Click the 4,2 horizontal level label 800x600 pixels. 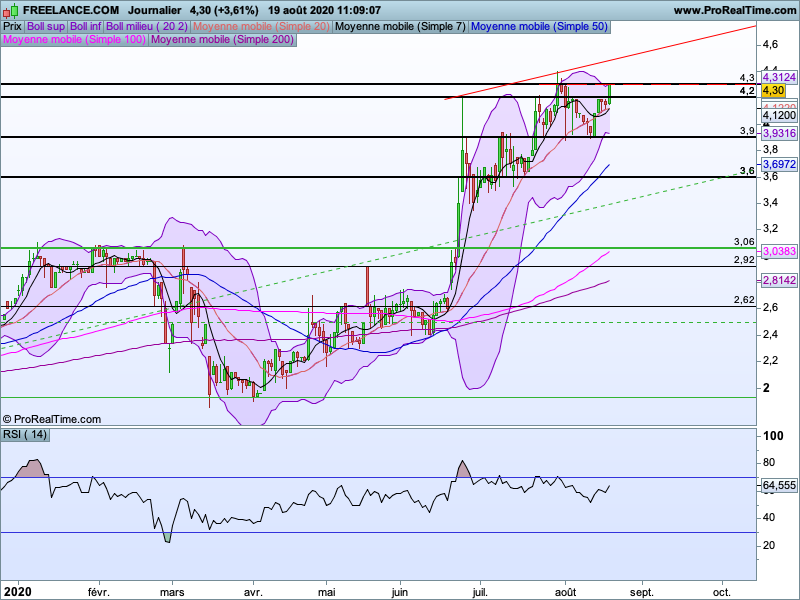[747, 91]
